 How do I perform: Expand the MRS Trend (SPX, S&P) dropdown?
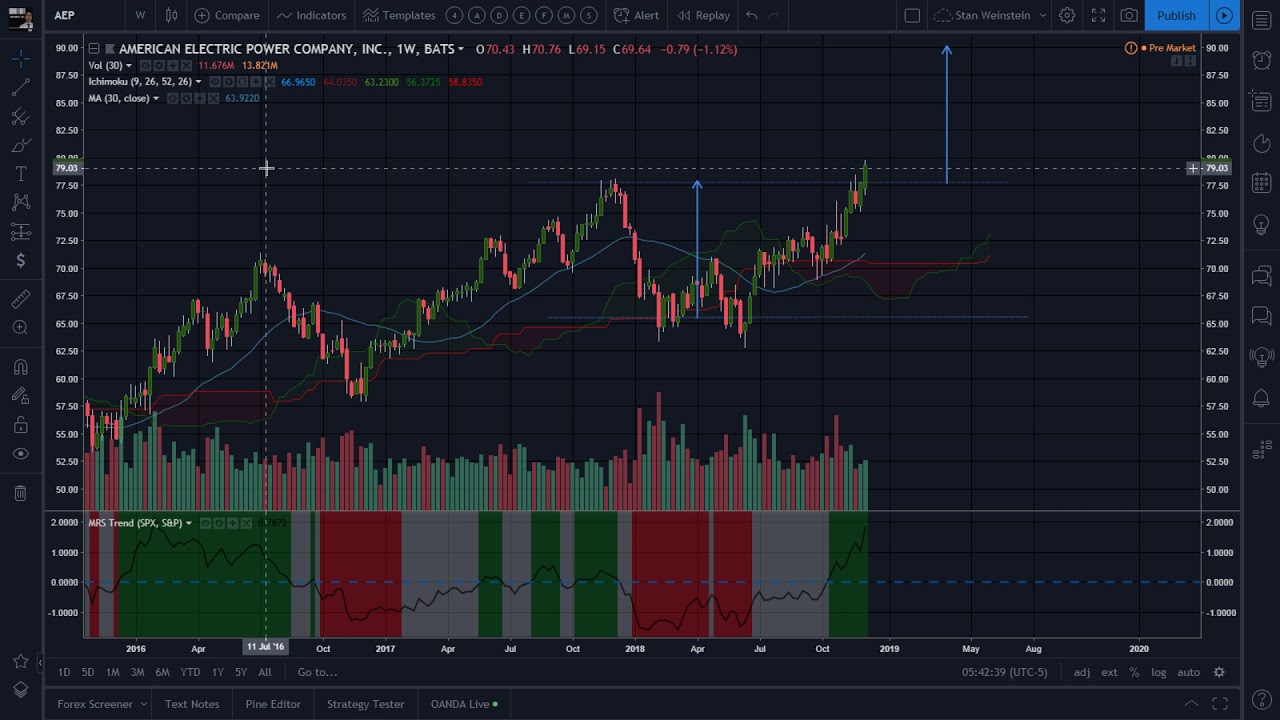click(188, 523)
